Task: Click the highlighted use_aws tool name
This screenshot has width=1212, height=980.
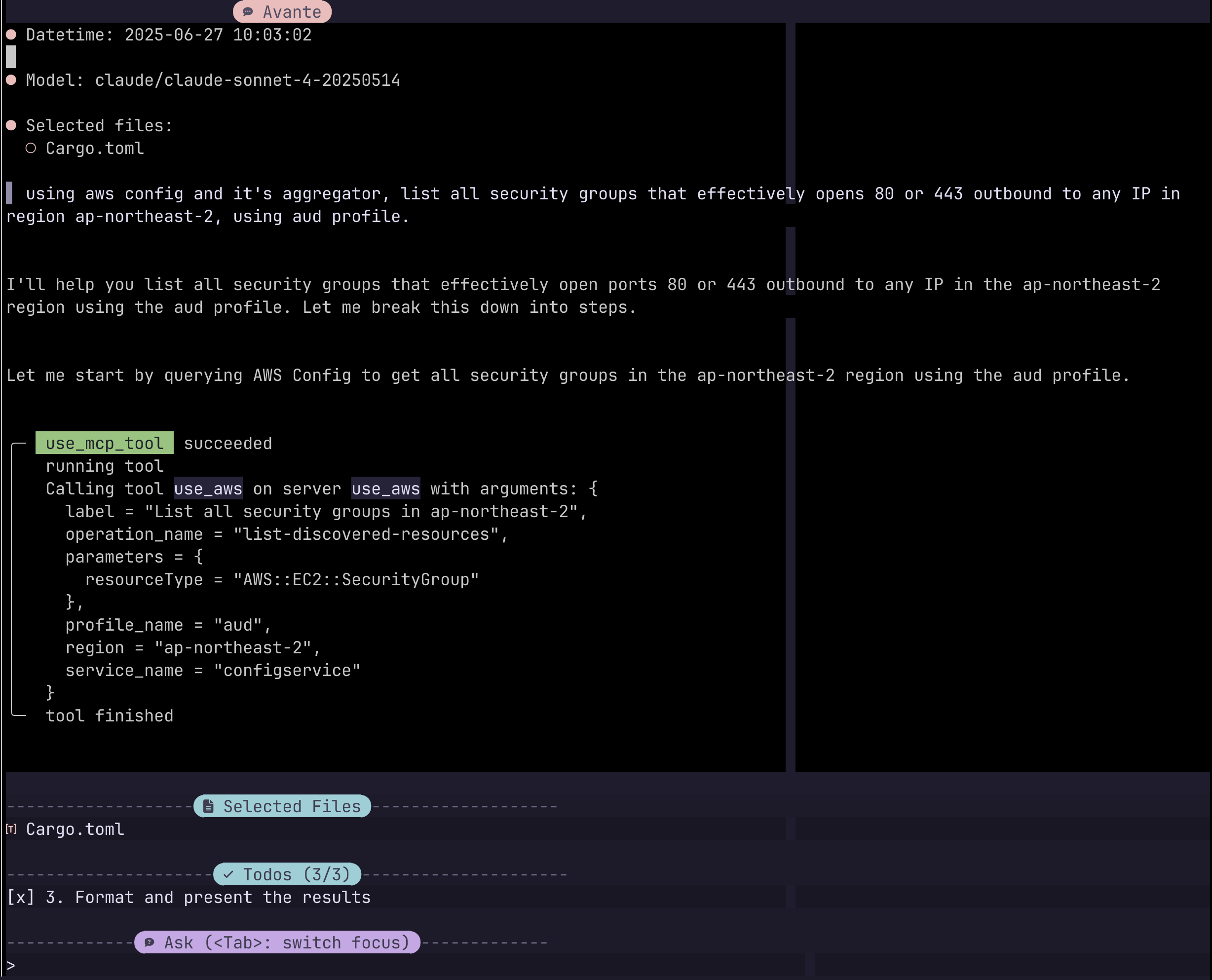Action: point(208,489)
